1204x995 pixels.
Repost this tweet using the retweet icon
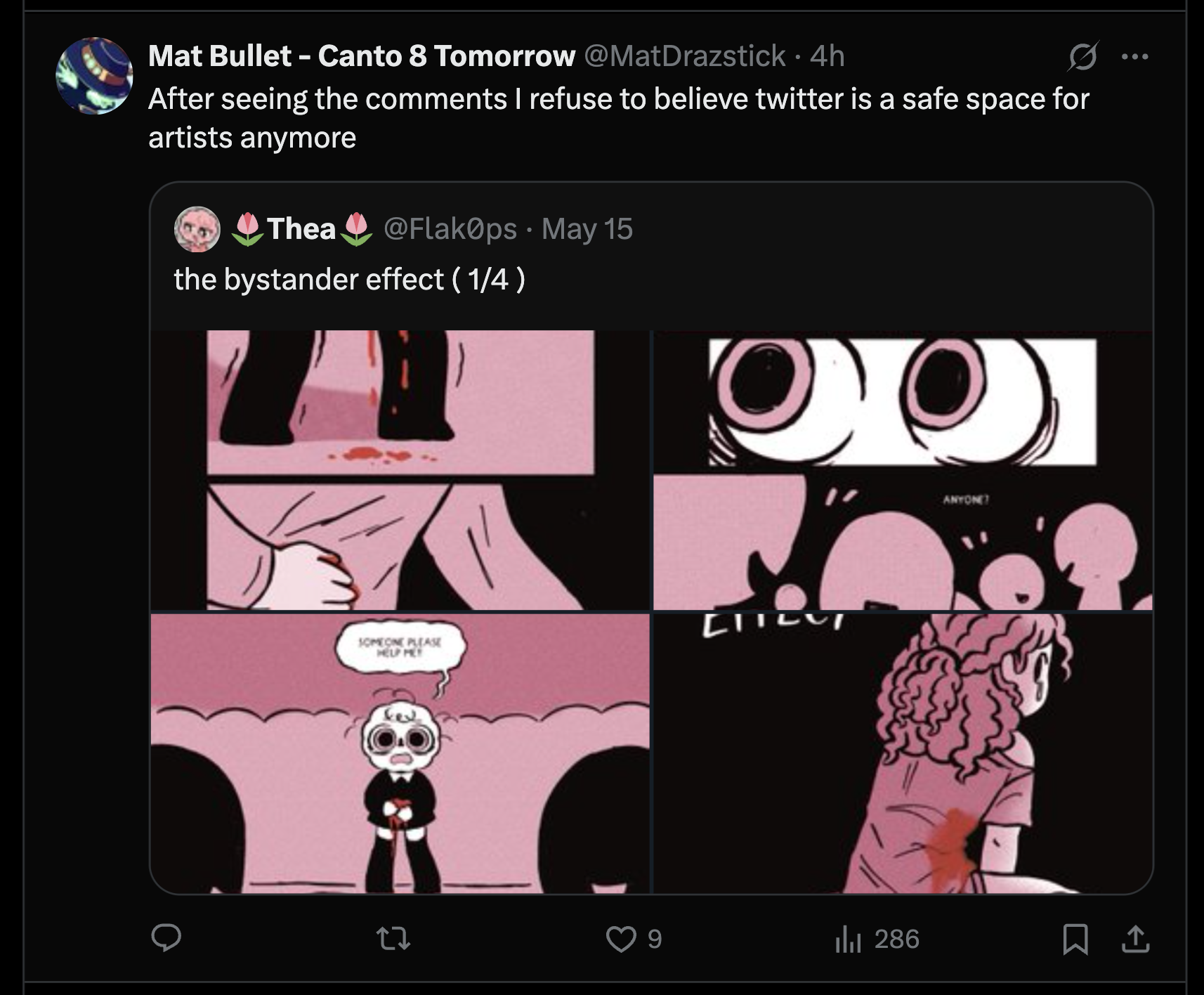pos(393,938)
